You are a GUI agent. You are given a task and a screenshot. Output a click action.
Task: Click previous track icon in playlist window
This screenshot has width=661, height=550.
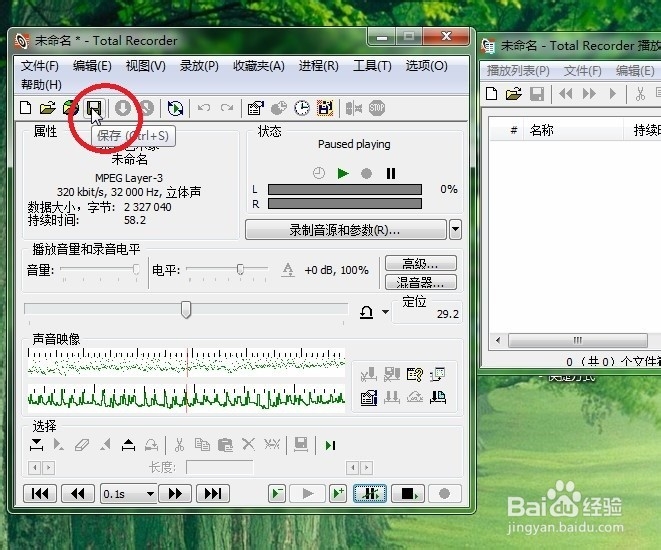565,93
